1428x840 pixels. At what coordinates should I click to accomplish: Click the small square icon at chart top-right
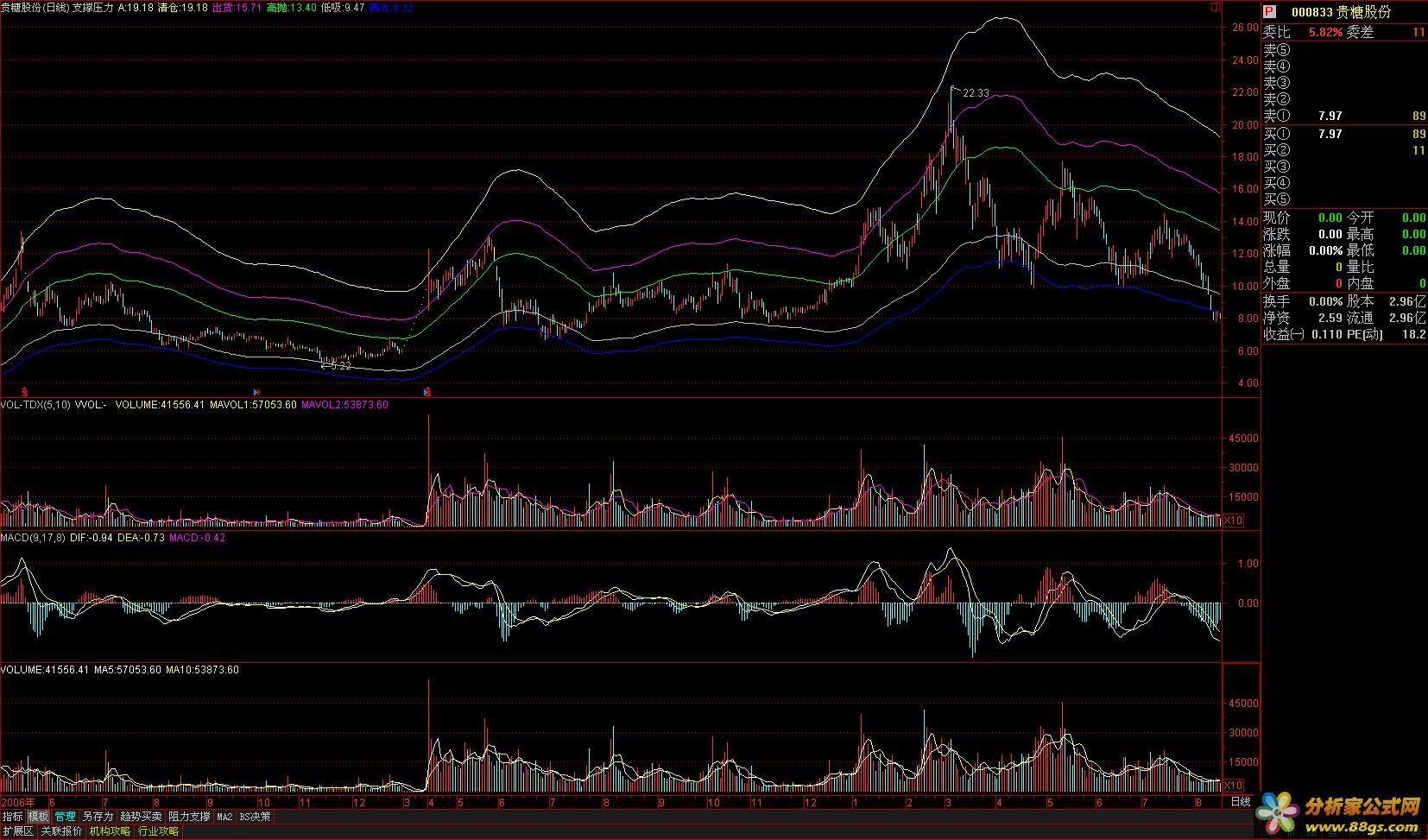(1216, 8)
